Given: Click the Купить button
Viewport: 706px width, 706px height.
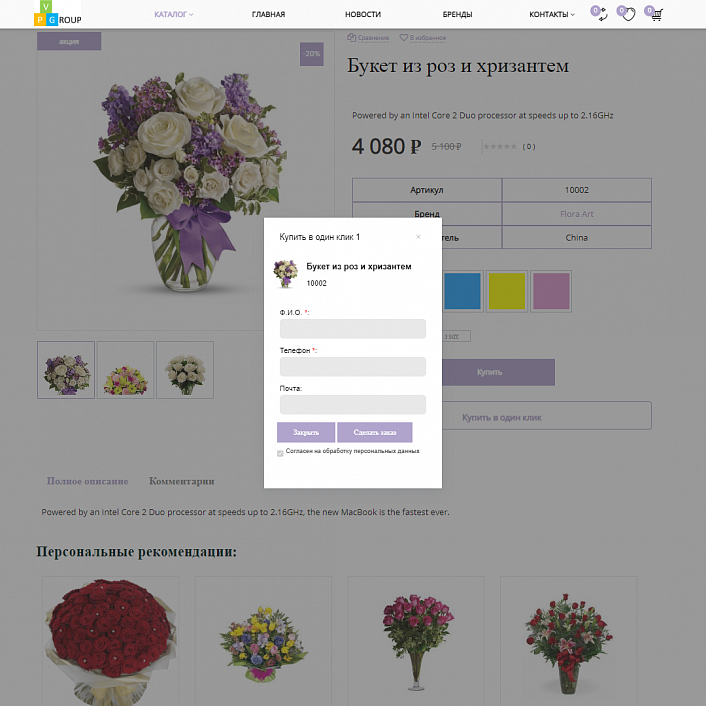Looking at the screenshot, I should [498, 372].
